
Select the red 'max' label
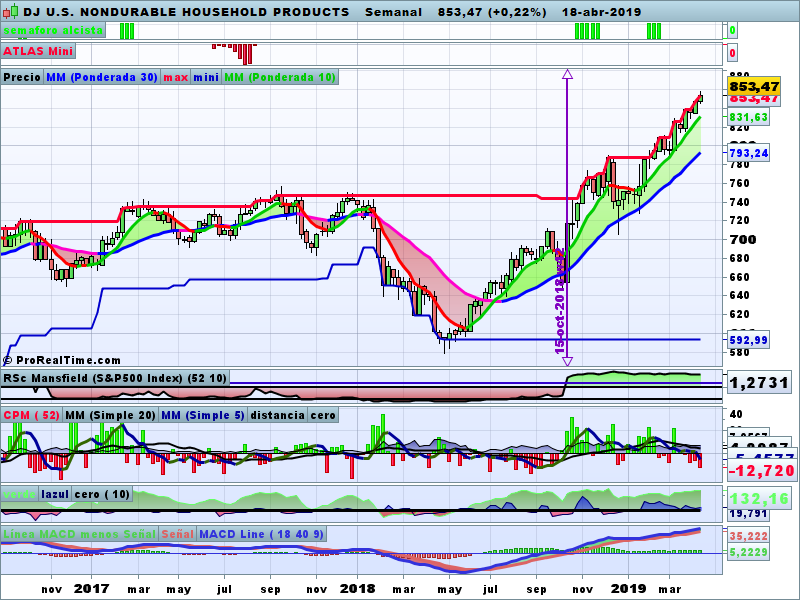coord(176,77)
